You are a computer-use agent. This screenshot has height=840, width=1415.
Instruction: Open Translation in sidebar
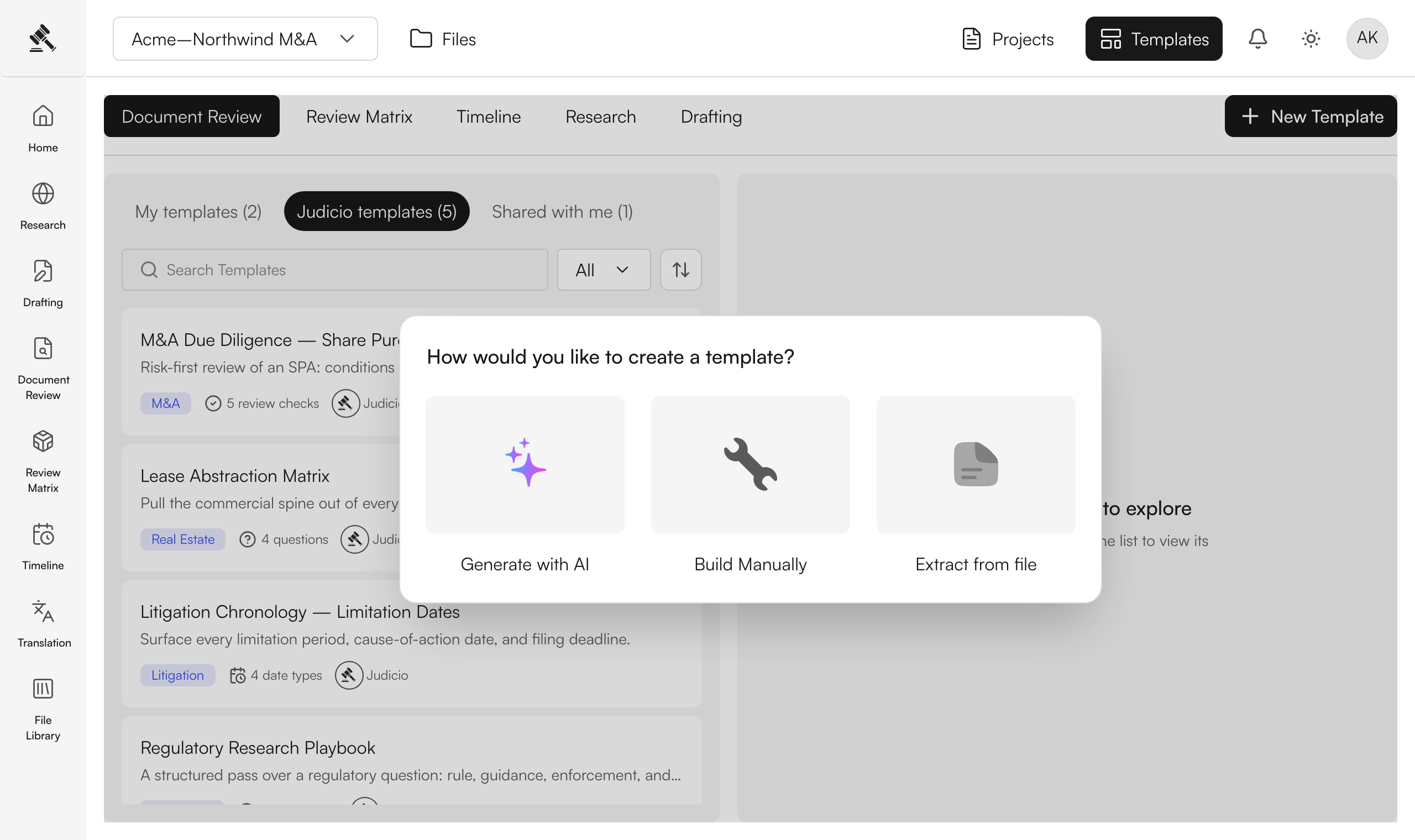(x=43, y=624)
